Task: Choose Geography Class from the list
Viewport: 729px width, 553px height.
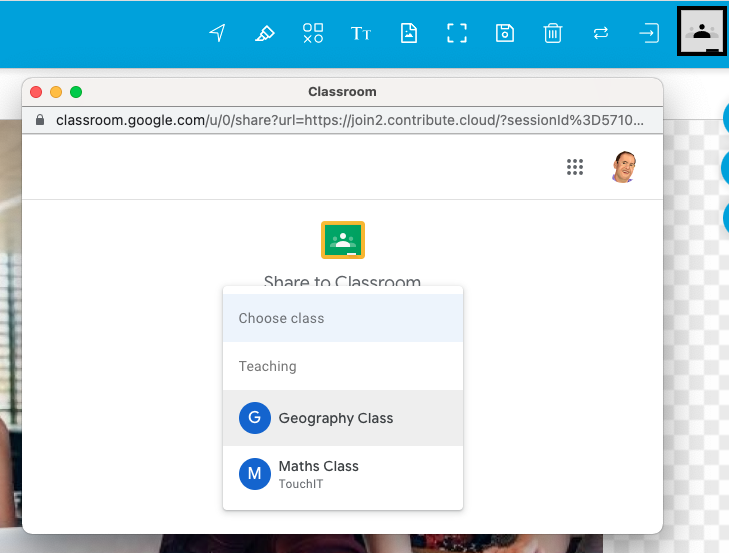Action: tap(343, 418)
